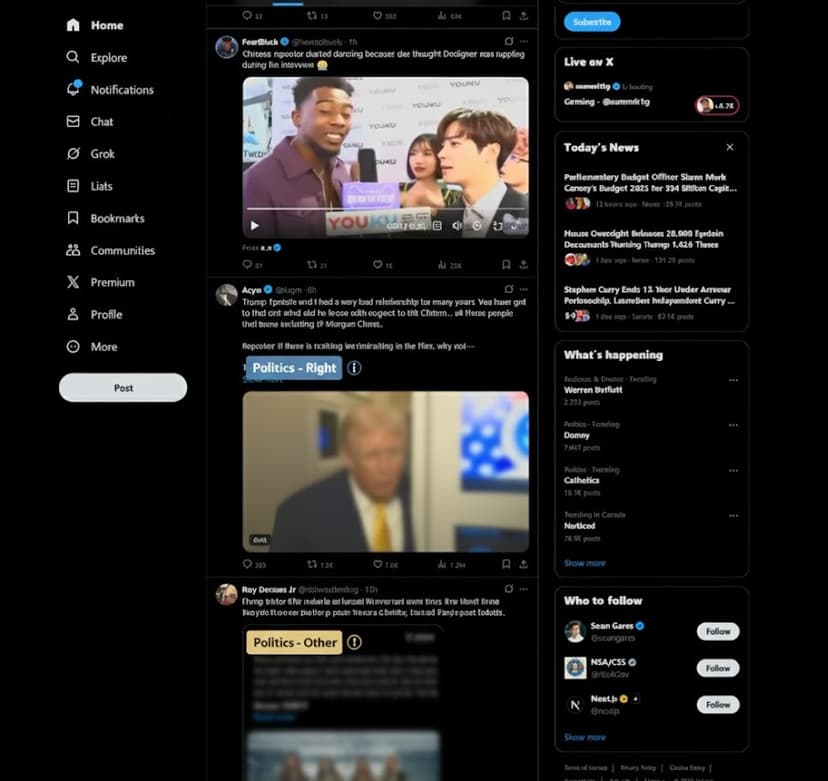The width and height of the screenshot is (828, 781).
Task: Expand options for Warren Buffett trend
Action: coord(733,380)
